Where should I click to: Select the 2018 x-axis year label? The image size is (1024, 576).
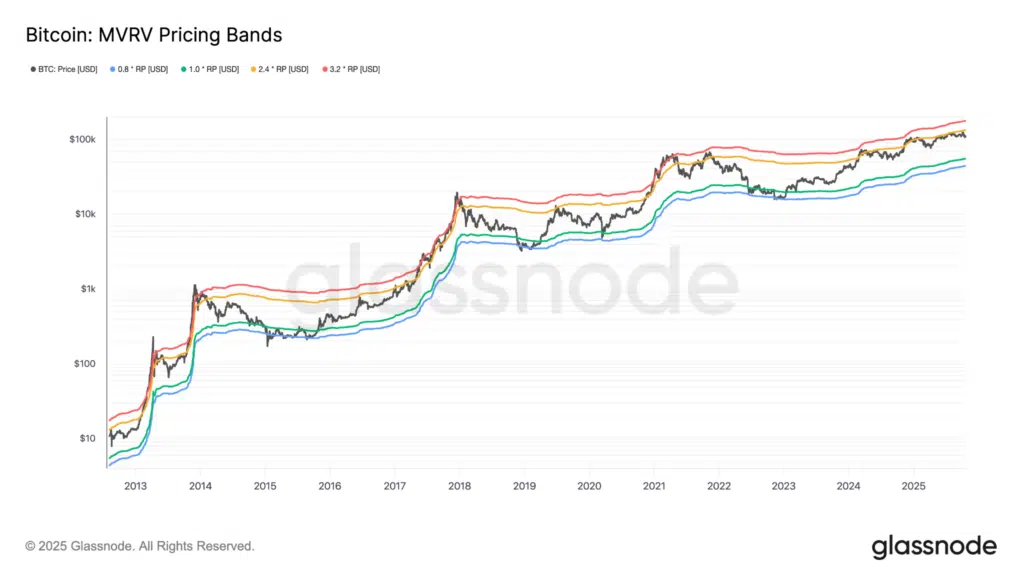click(x=459, y=486)
